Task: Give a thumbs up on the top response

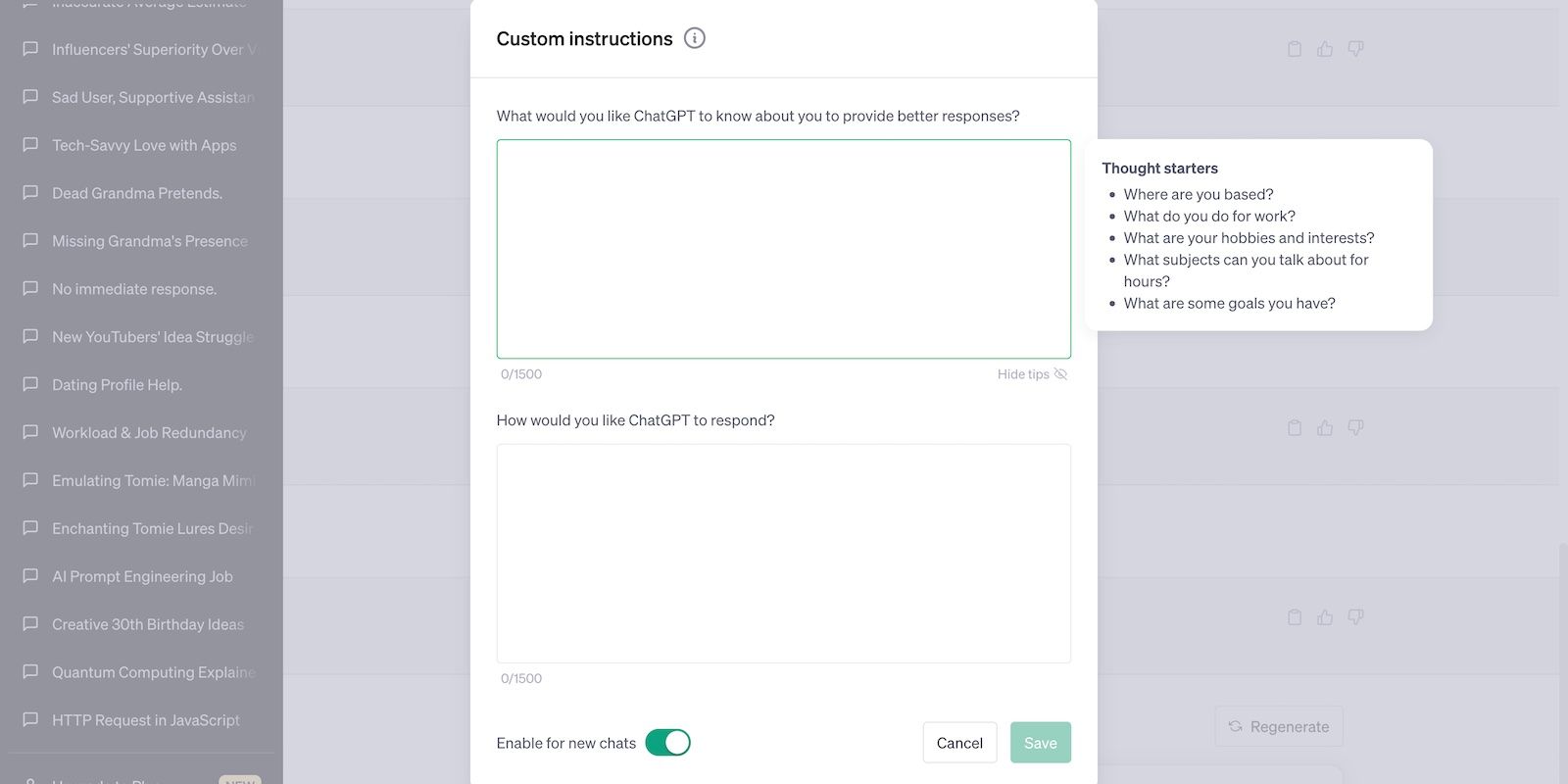Action: (1325, 48)
